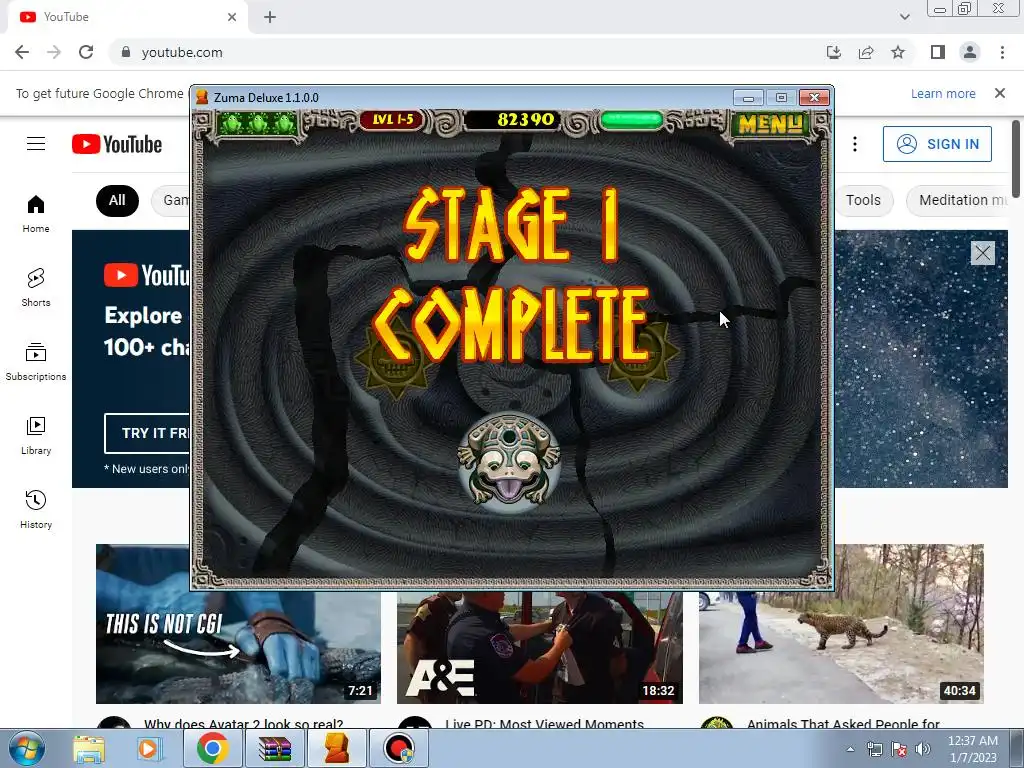Open the MENU button in Zuma
Viewport: 1024px width, 768px height.
click(x=770, y=123)
